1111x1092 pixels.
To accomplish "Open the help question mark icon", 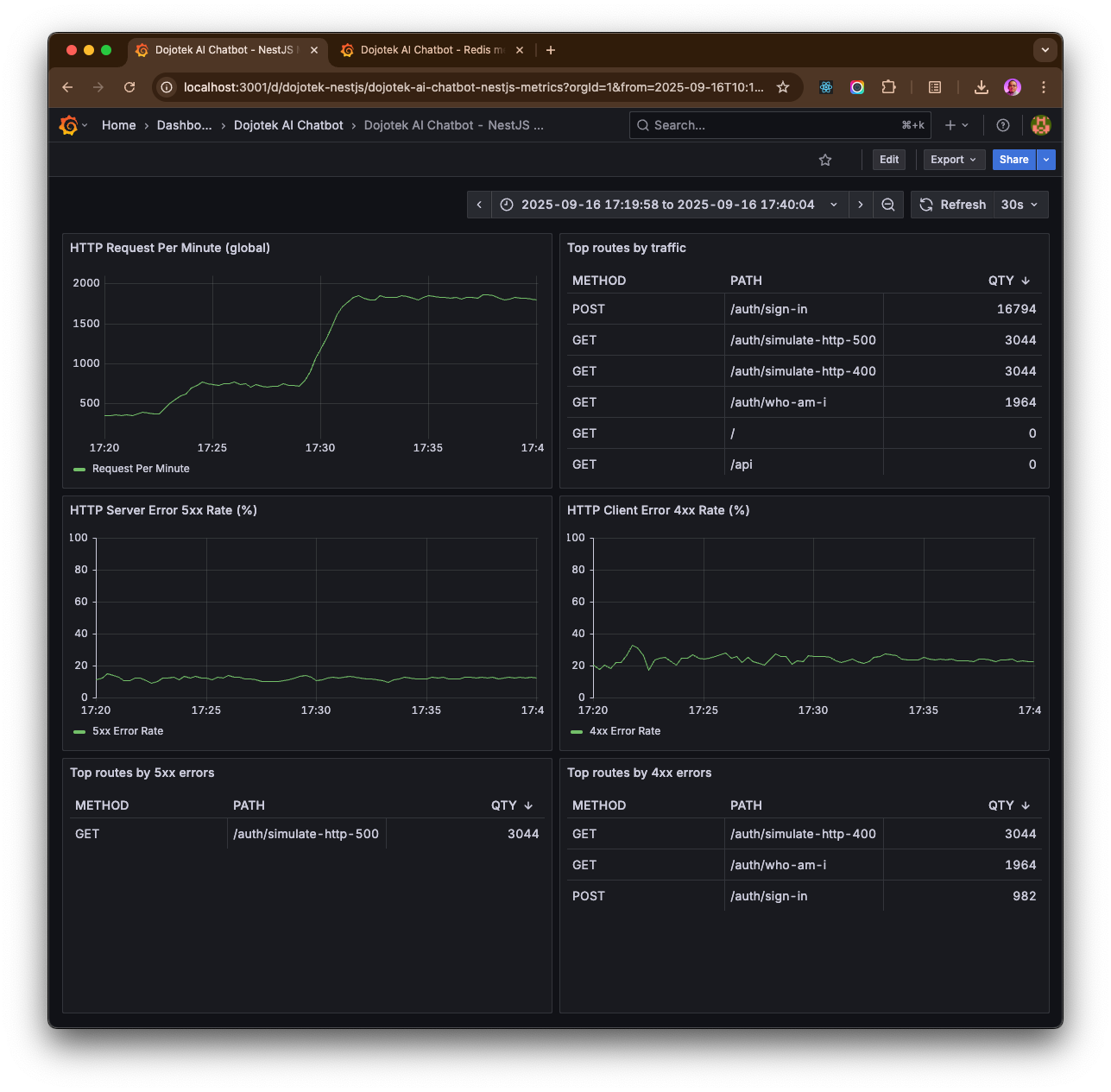I will coord(1002,125).
